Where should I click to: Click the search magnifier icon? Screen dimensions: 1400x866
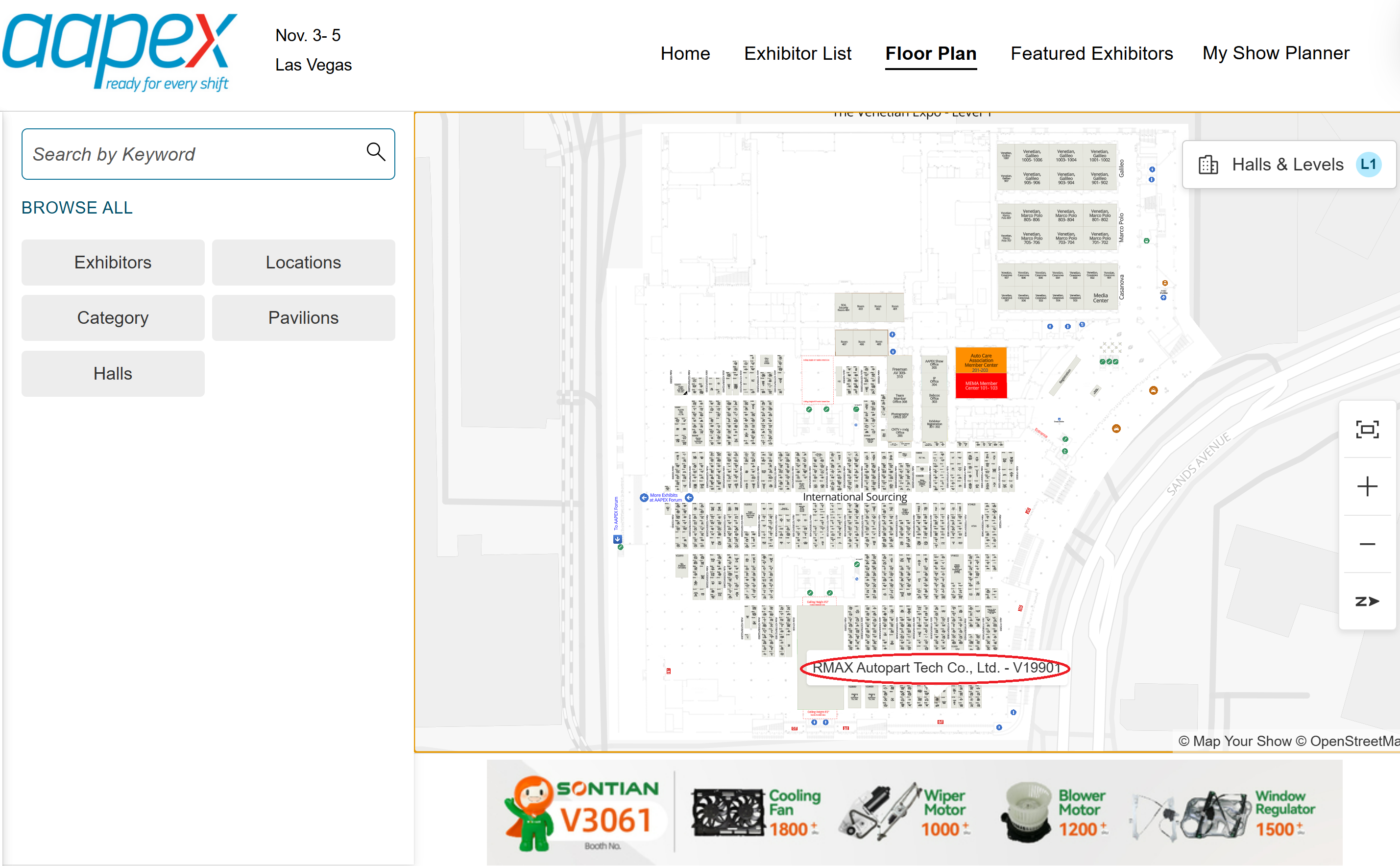point(376,152)
